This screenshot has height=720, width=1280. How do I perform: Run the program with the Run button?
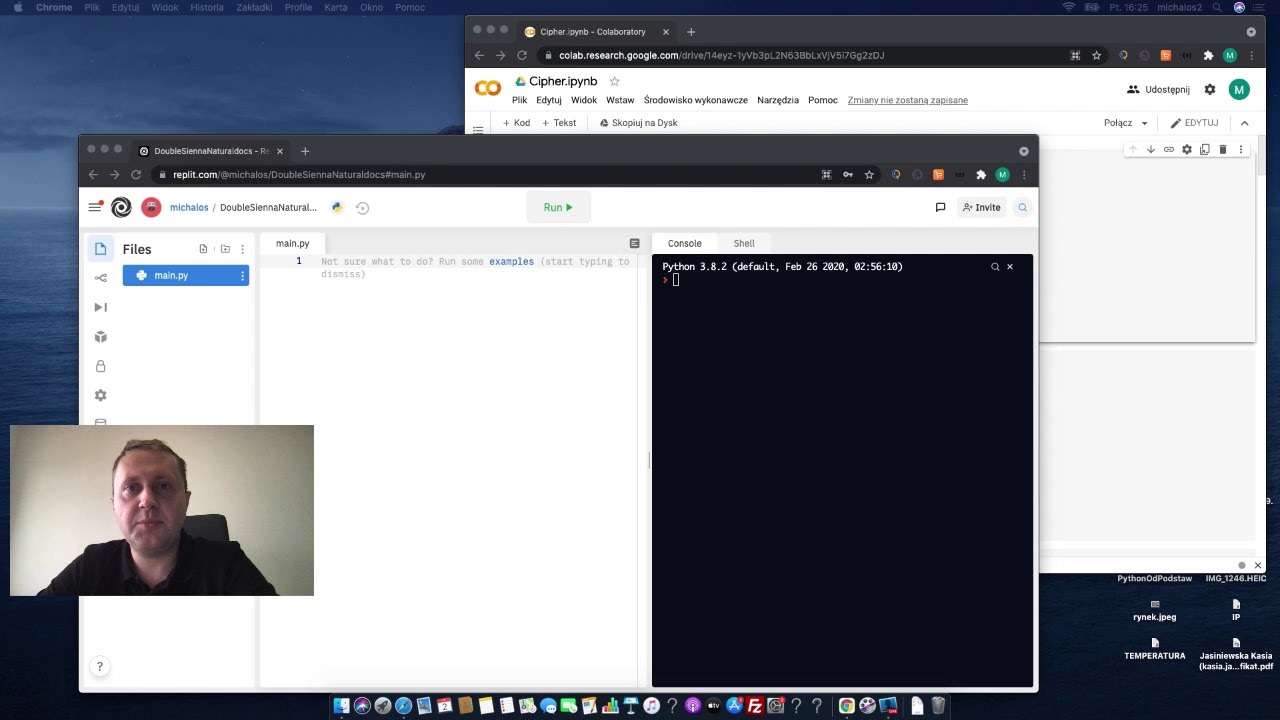(558, 207)
